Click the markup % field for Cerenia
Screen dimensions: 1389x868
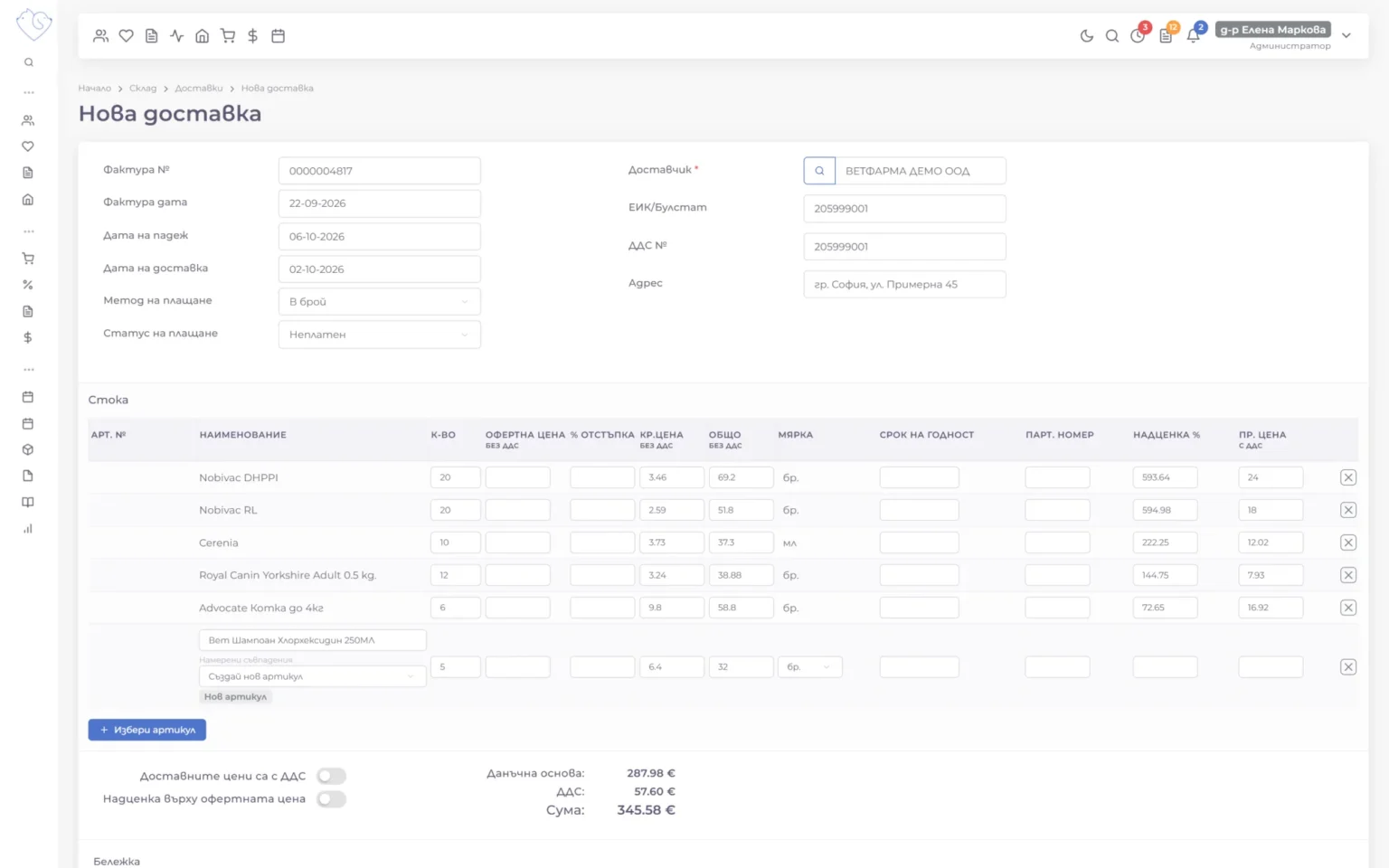point(1166,542)
